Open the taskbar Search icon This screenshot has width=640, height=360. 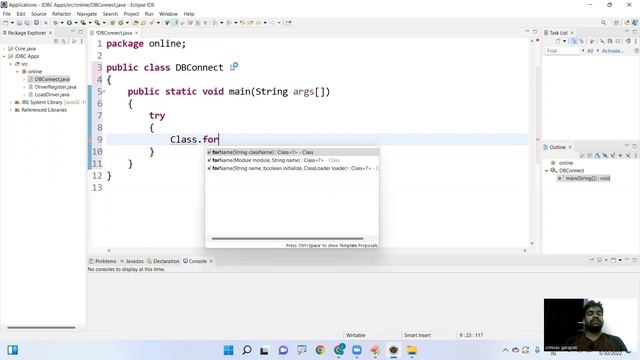(247, 350)
